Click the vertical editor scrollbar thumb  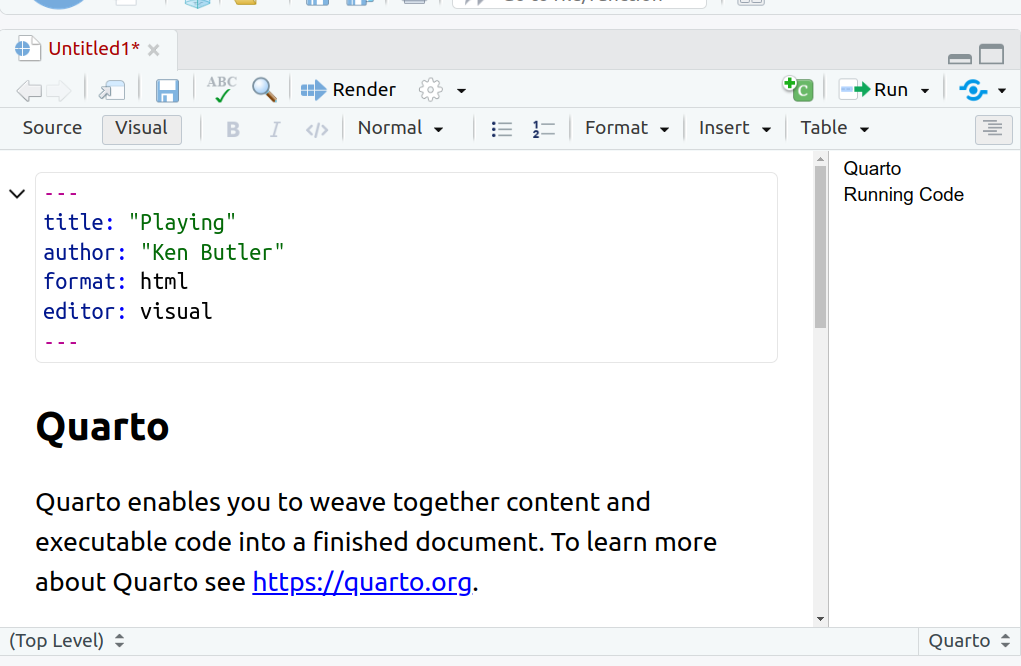click(x=821, y=246)
